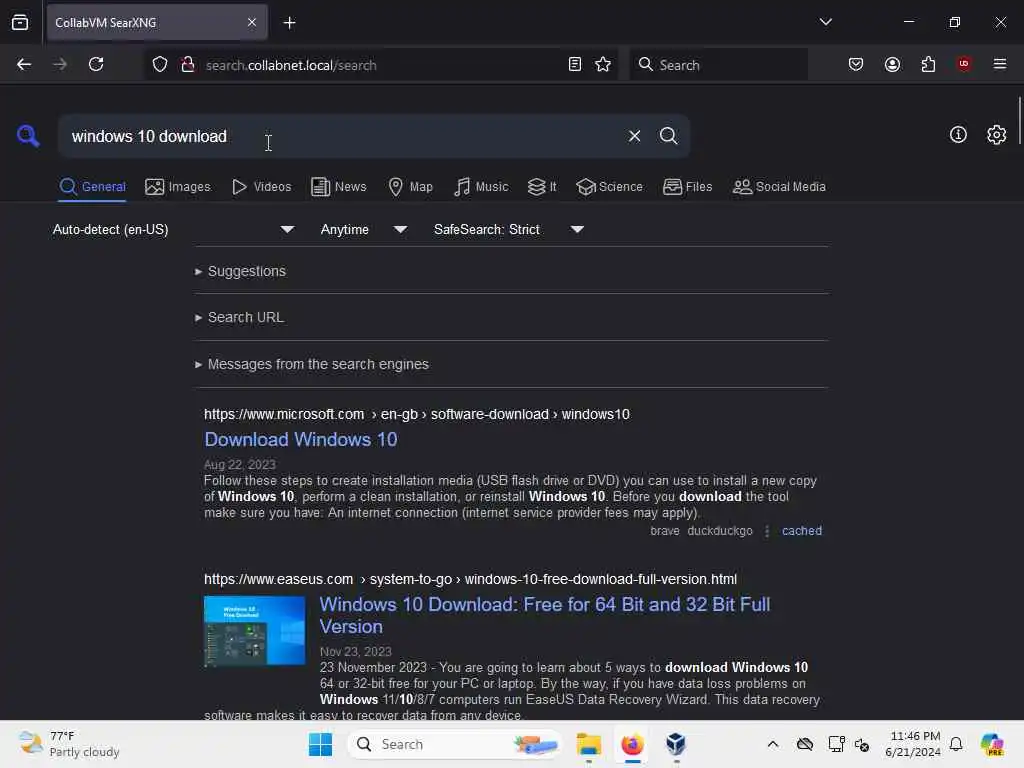This screenshot has width=1024, height=768.
Task: Open the uBlock Origin extension icon
Action: tap(964, 63)
